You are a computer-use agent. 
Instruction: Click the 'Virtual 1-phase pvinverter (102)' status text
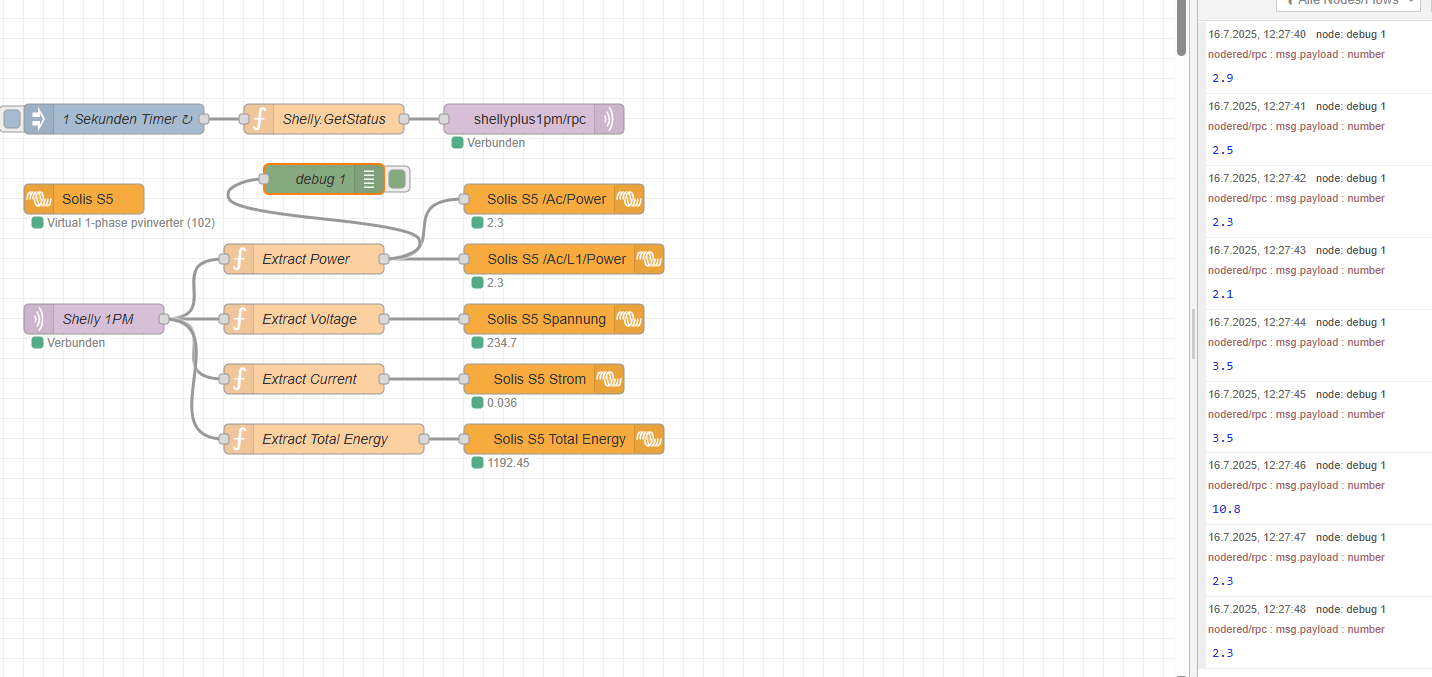(x=131, y=223)
